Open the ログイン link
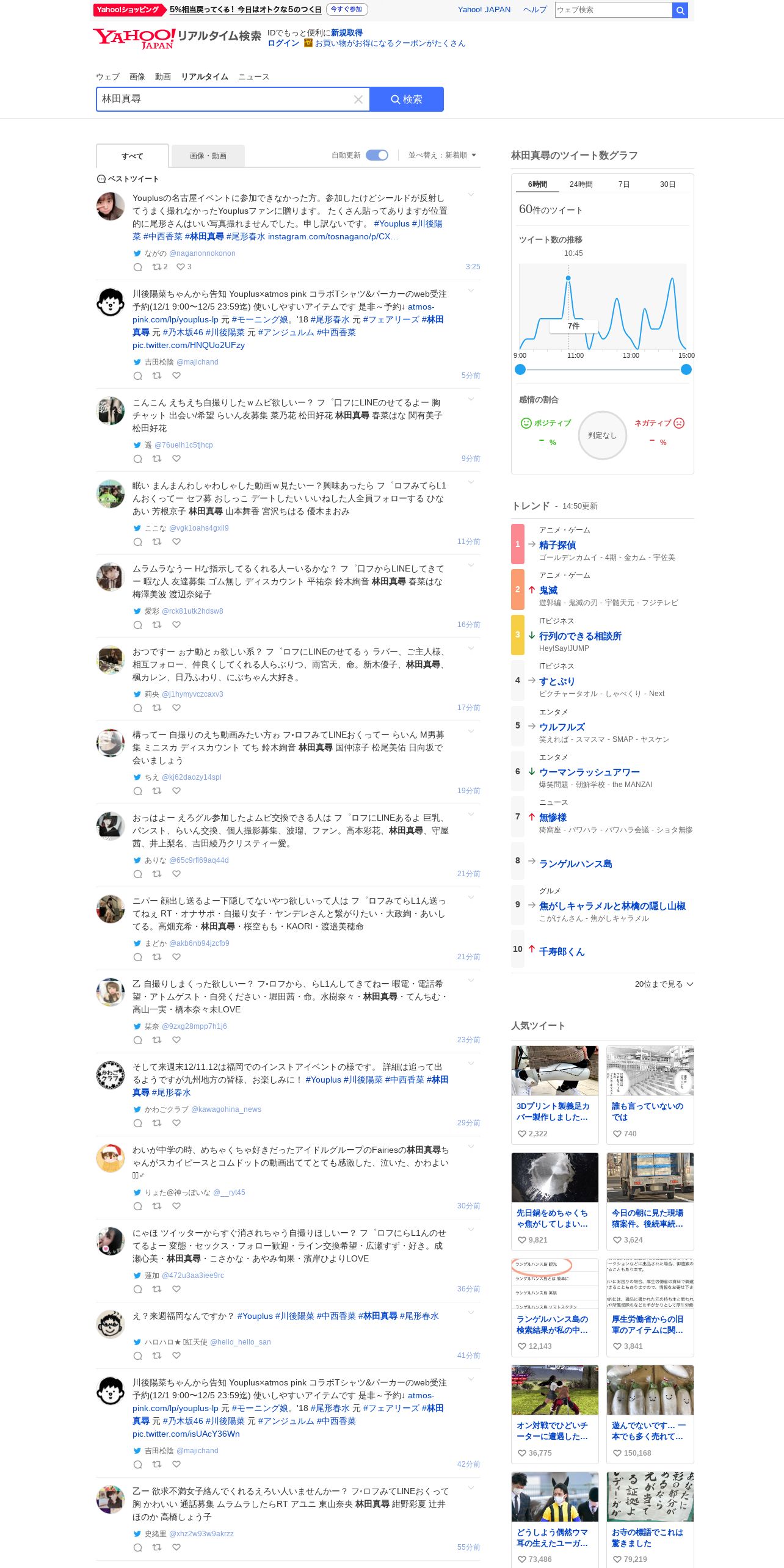Image resolution: width=784 pixels, height=1568 pixels. [x=283, y=43]
